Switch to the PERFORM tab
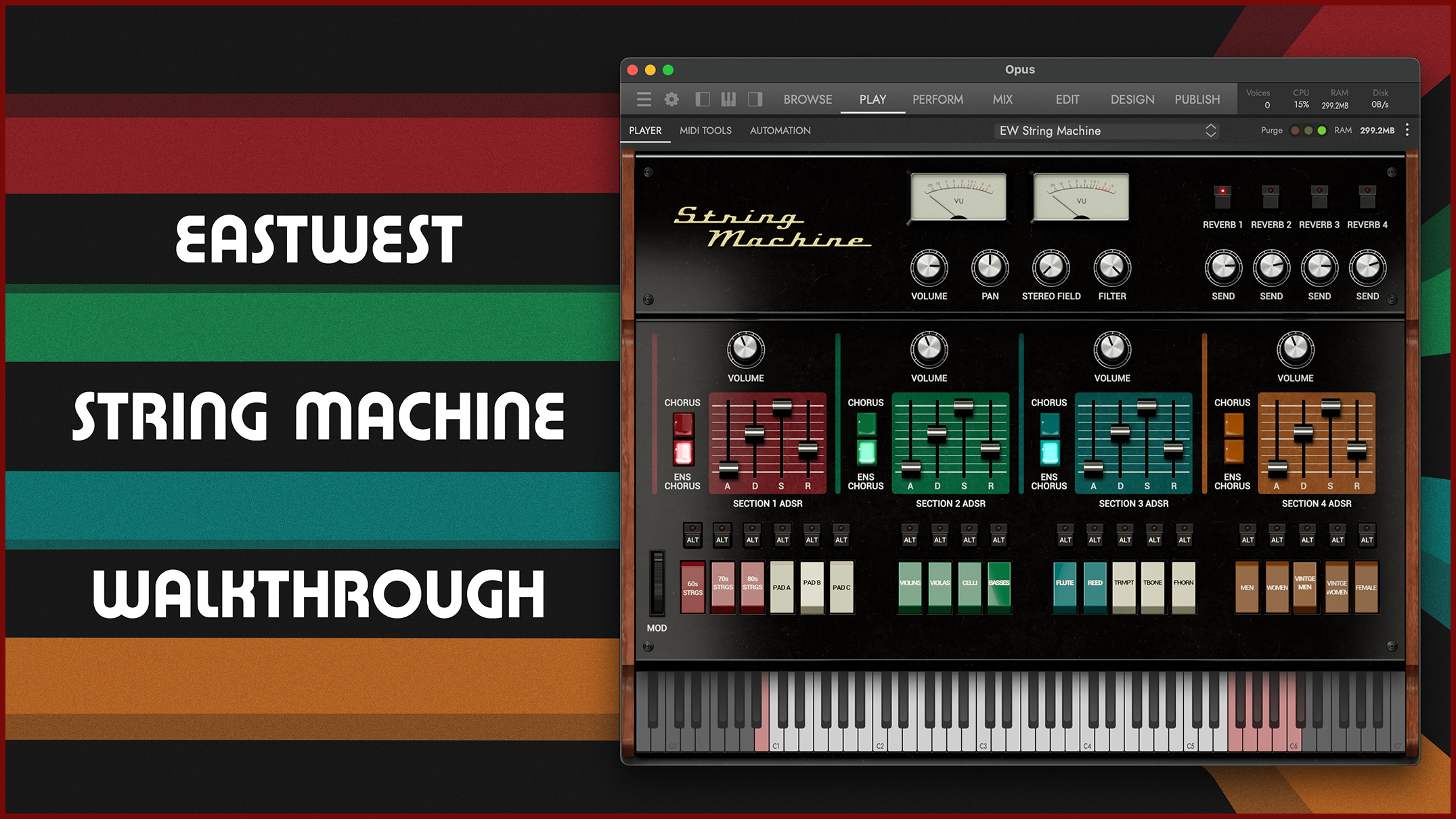Screen dimensions: 1456x819 click(x=937, y=99)
